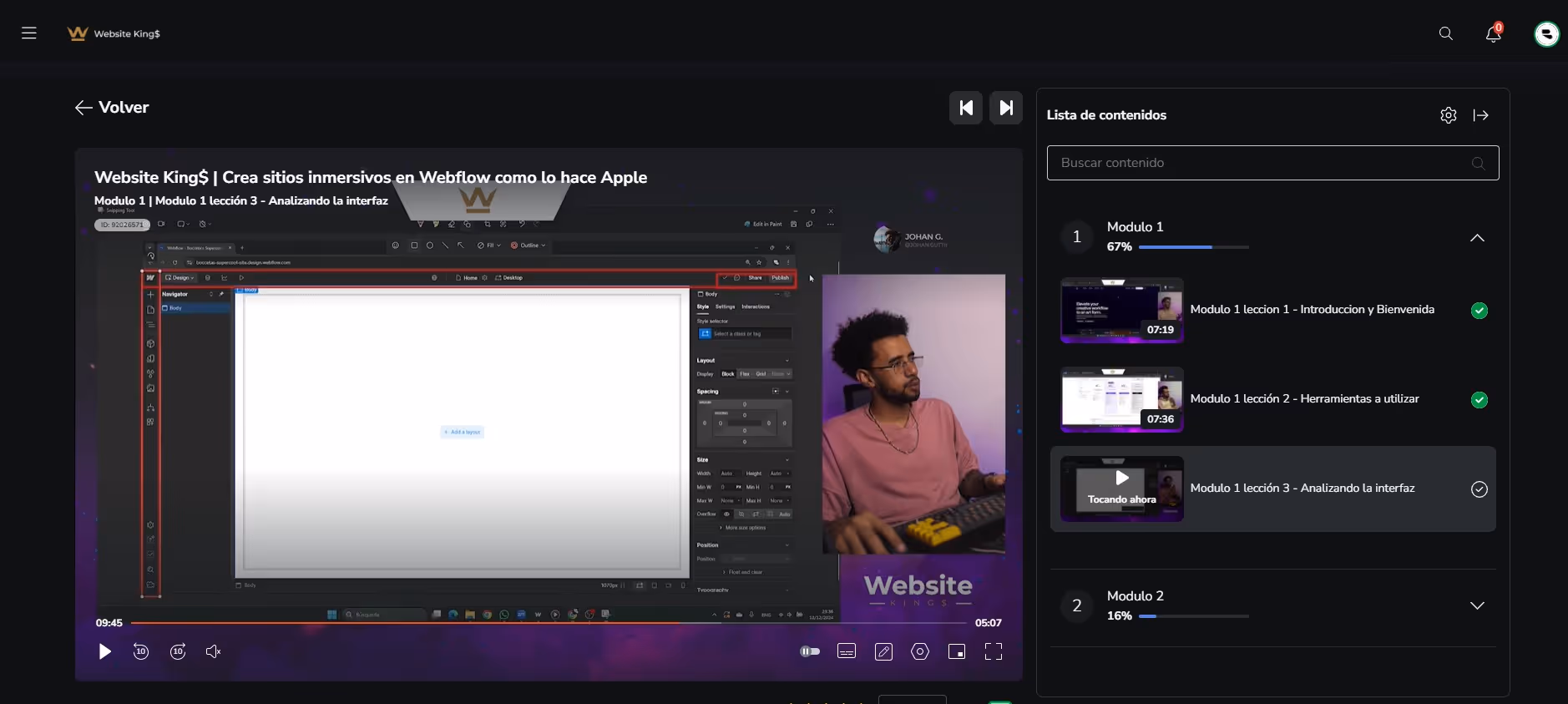Click the magnifier inside Buscar contenido
Image resolution: width=1568 pixels, height=704 pixels.
pos(1479,163)
